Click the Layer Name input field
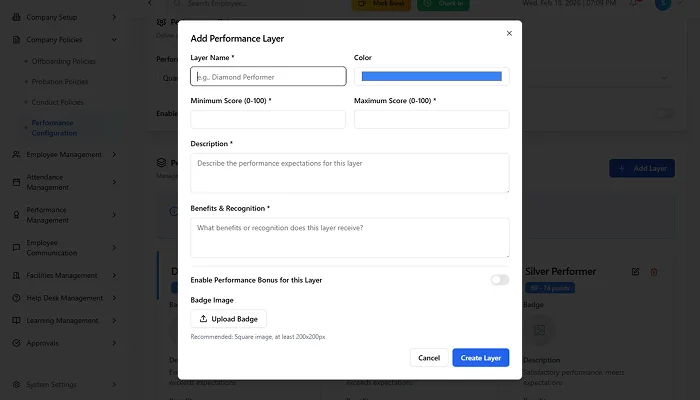The height and width of the screenshot is (400, 700). click(x=268, y=76)
